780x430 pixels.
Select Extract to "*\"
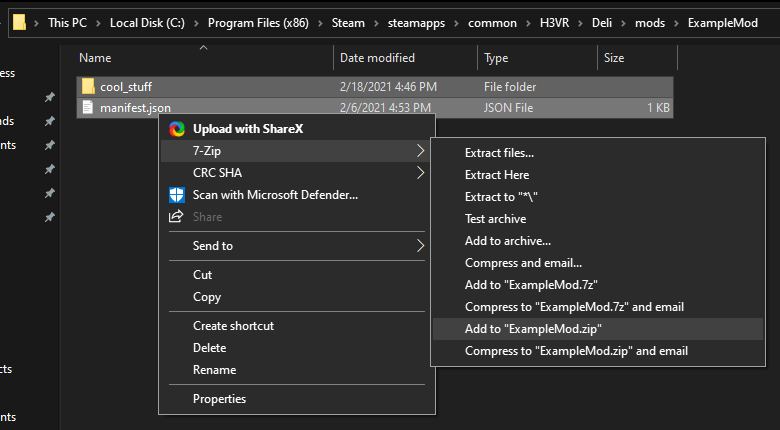[x=598, y=197]
